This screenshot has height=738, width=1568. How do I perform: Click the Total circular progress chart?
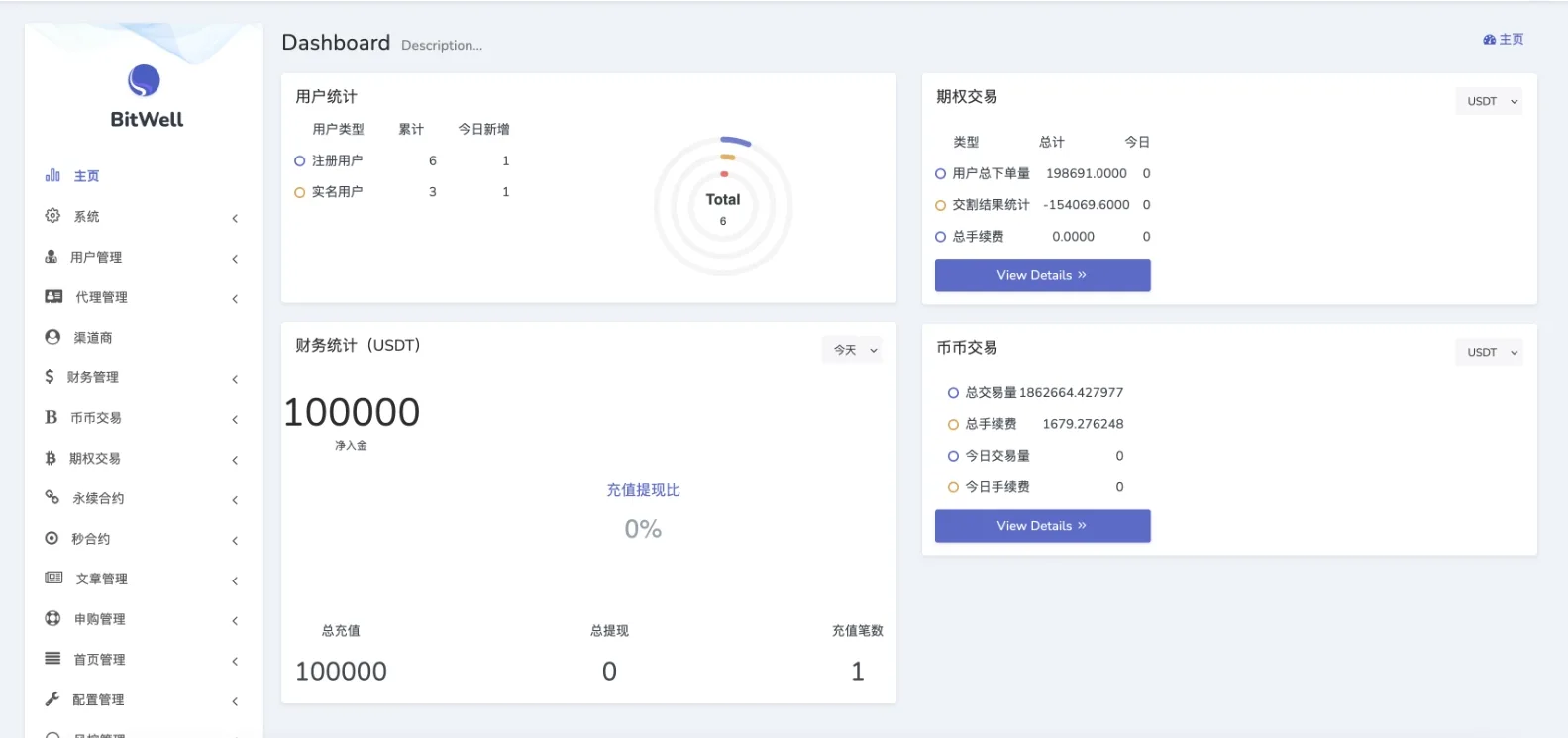point(723,206)
